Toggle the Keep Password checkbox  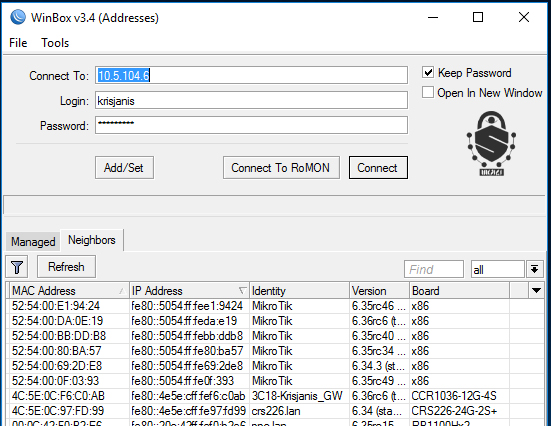point(428,73)
